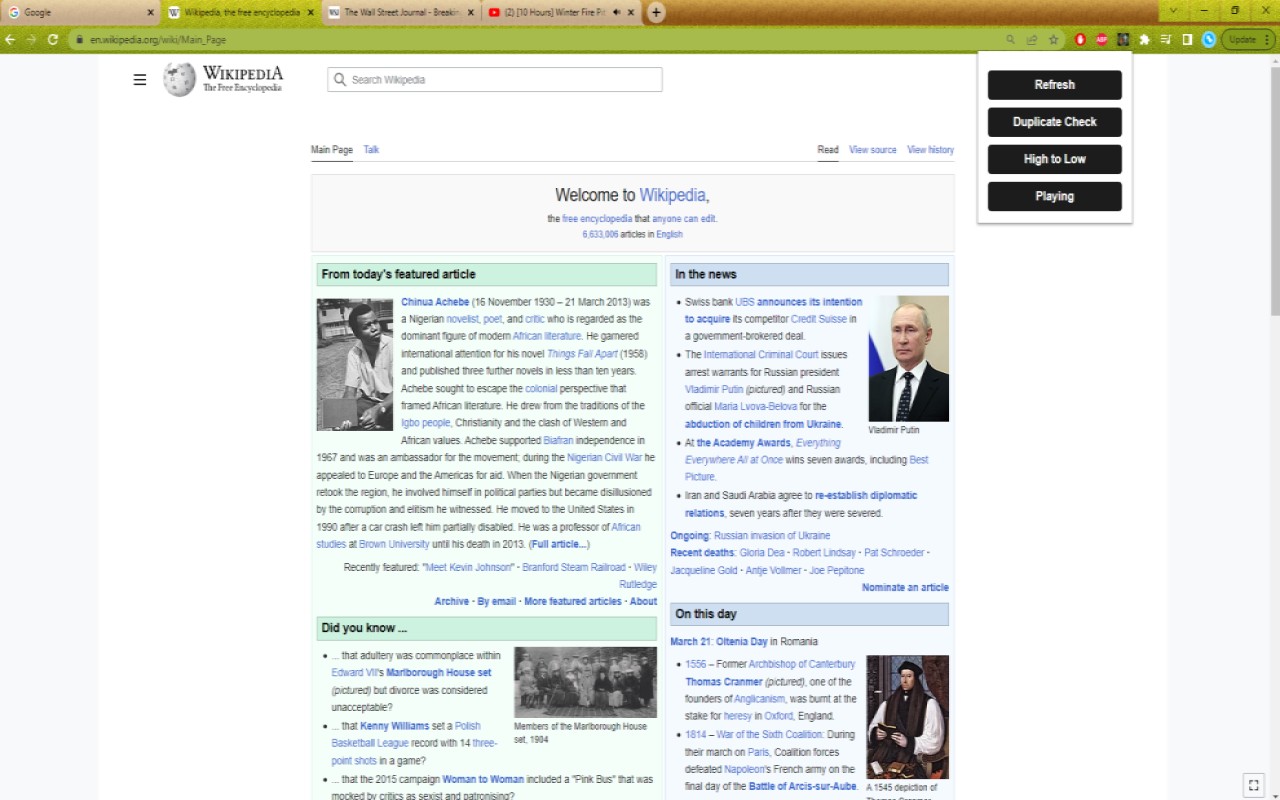Click the share page icon

pos(1032,40)
